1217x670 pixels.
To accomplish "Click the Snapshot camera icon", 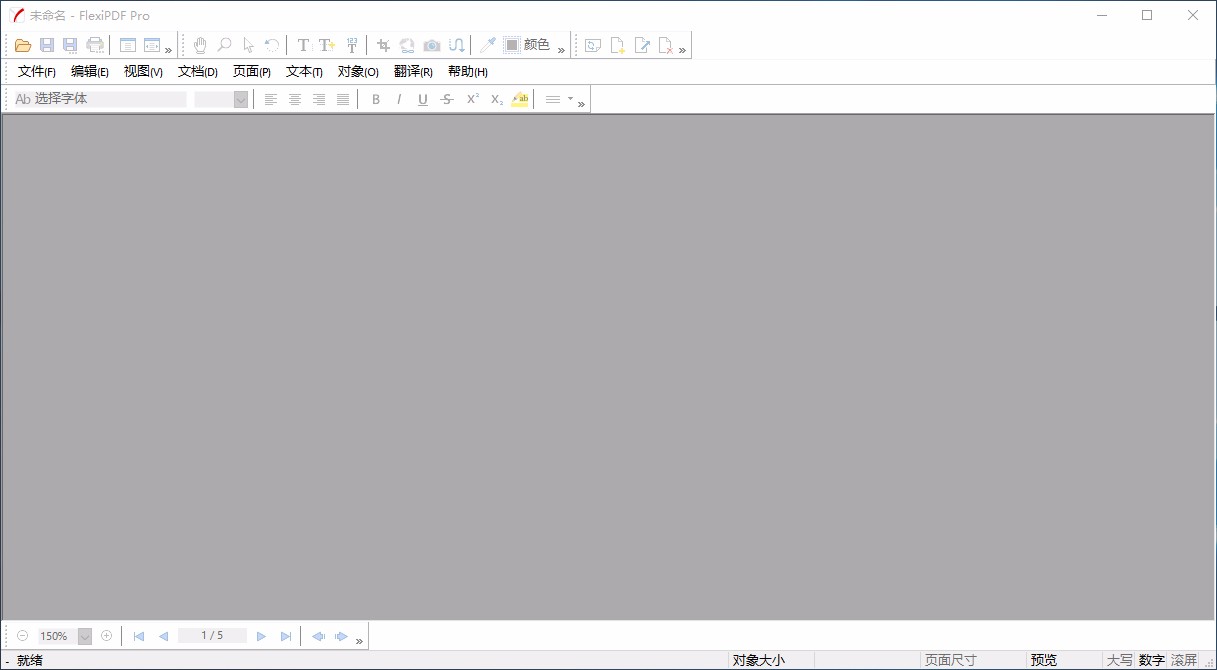I will point(432,45).
